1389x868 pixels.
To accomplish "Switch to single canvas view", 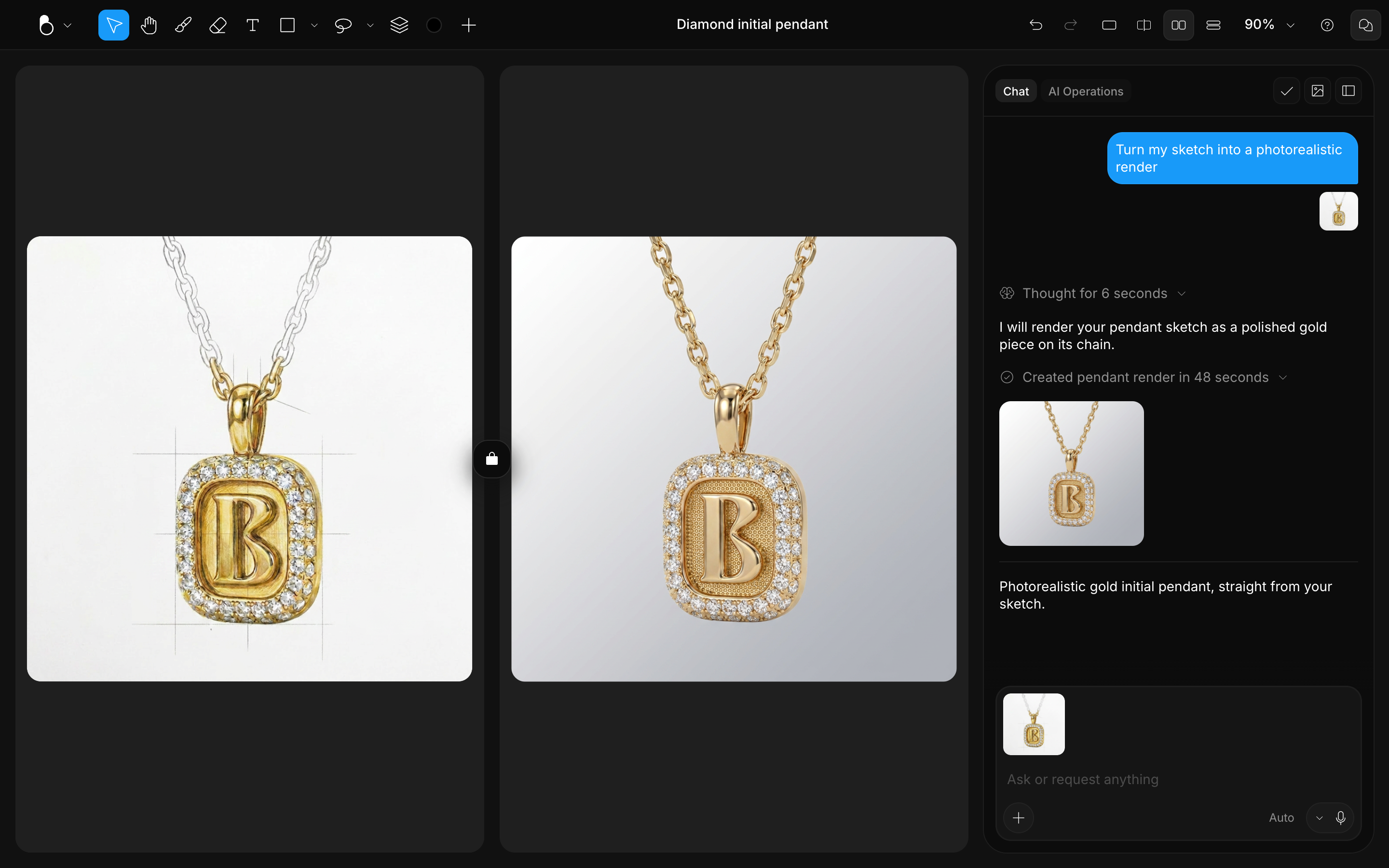I will tap(1109, 25).
